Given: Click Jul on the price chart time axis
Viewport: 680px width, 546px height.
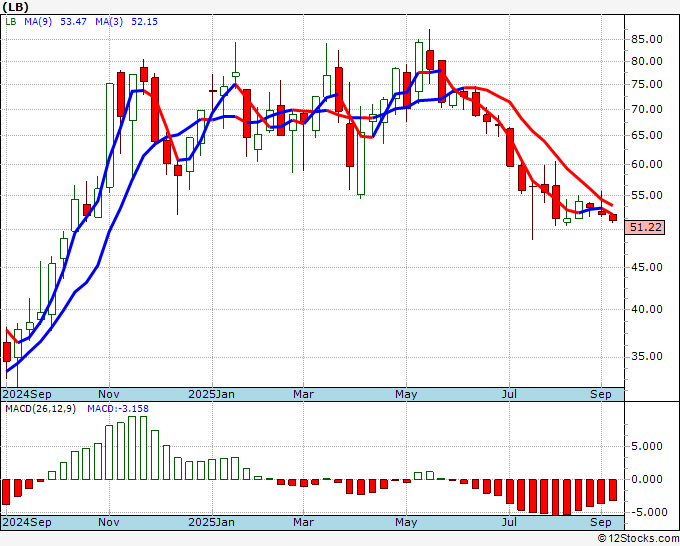Looking at the screenshot, I should (x=509, y=394).
